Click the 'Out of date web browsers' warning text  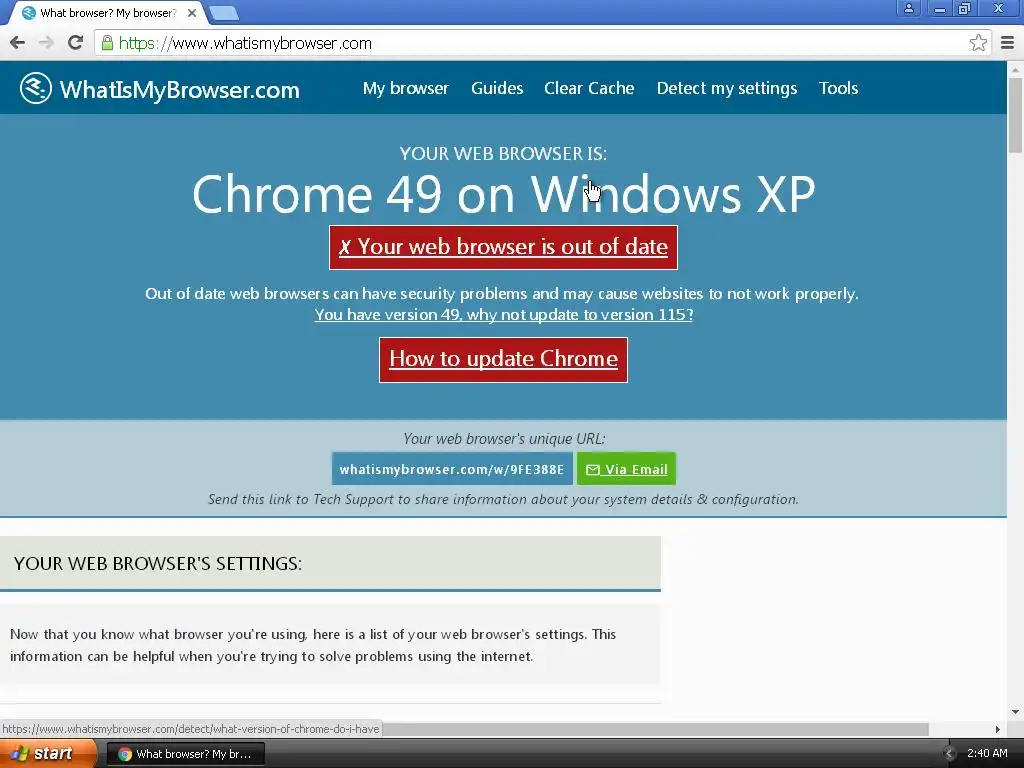point(502,294)
